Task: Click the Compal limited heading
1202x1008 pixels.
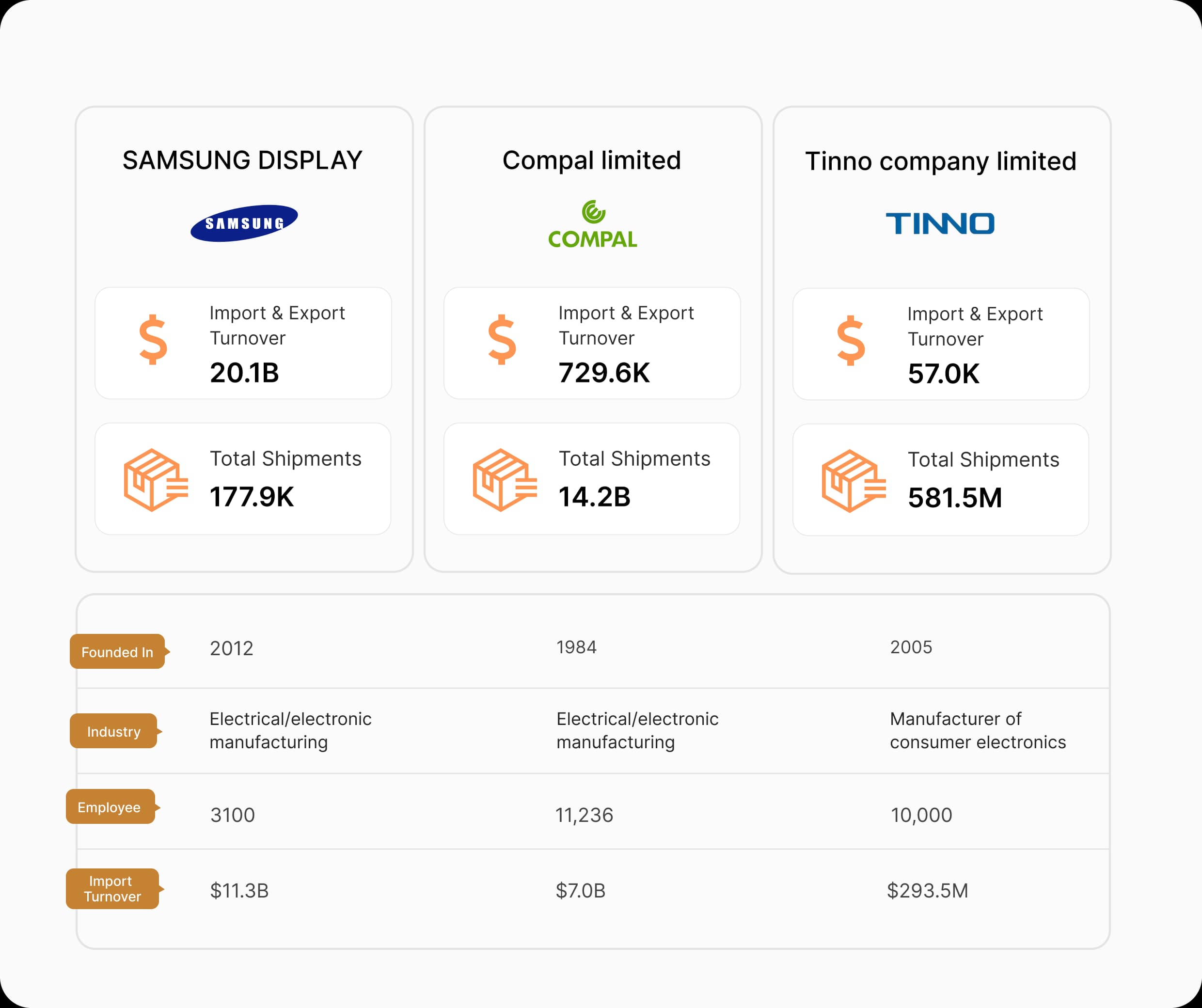Action: coord(592,160)
